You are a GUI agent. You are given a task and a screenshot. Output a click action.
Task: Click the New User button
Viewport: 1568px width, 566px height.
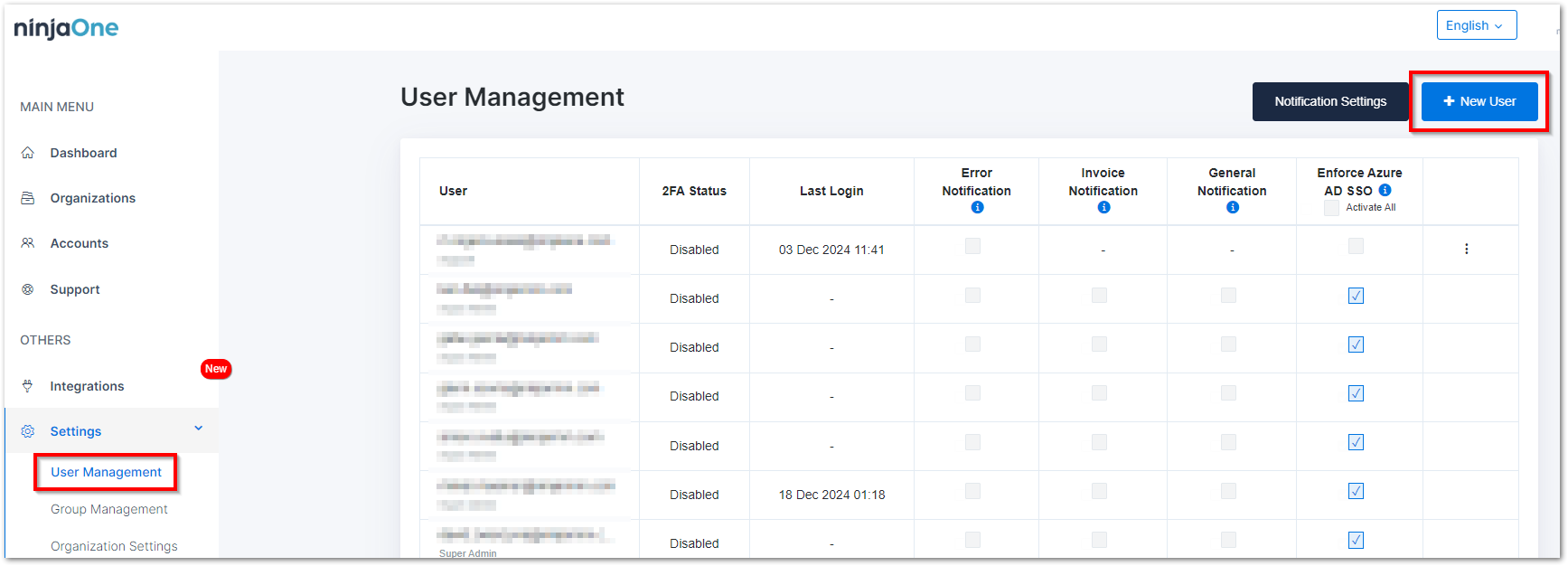click(x=1479, y=101)
